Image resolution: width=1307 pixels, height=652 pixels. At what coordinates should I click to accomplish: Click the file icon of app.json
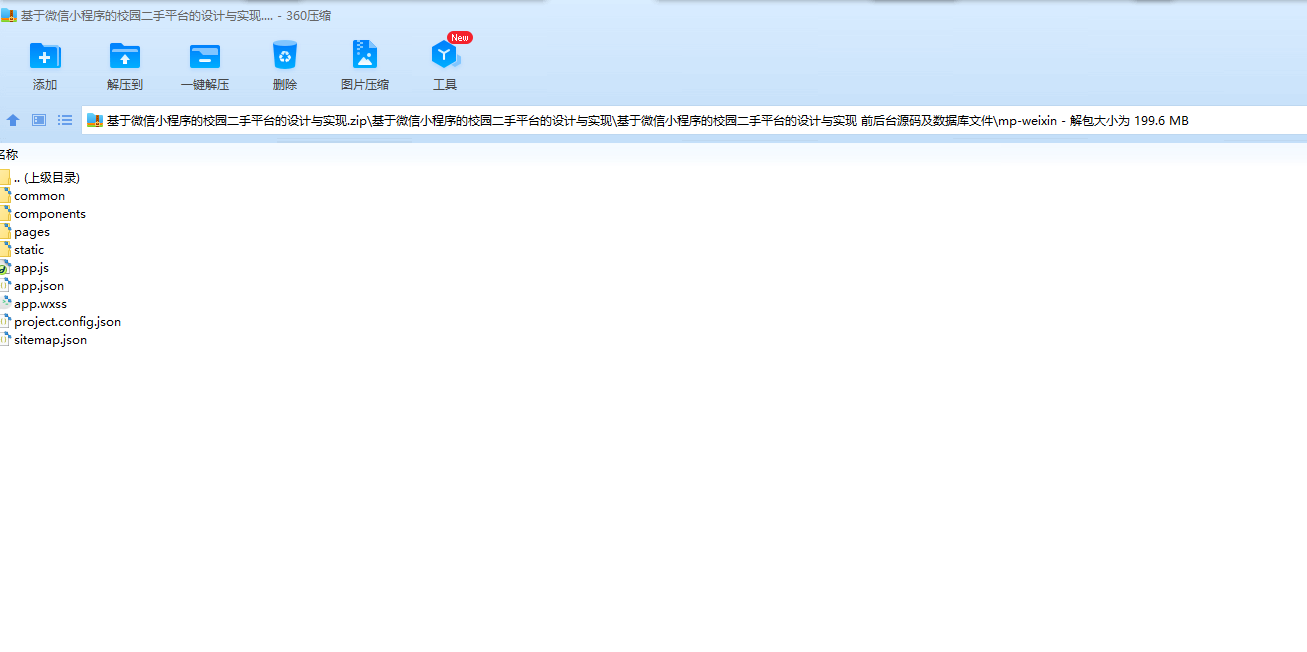point(5,286)
